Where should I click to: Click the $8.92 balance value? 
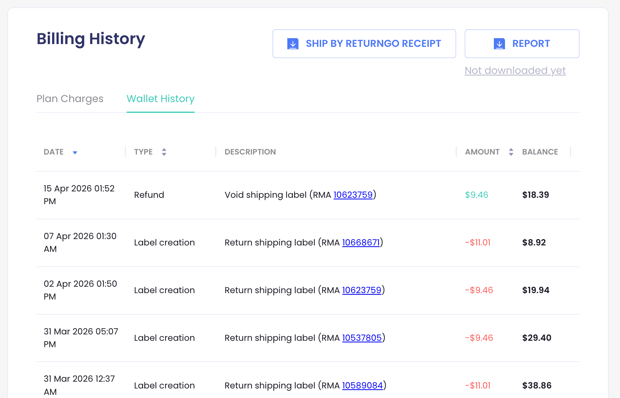[534, 242]
